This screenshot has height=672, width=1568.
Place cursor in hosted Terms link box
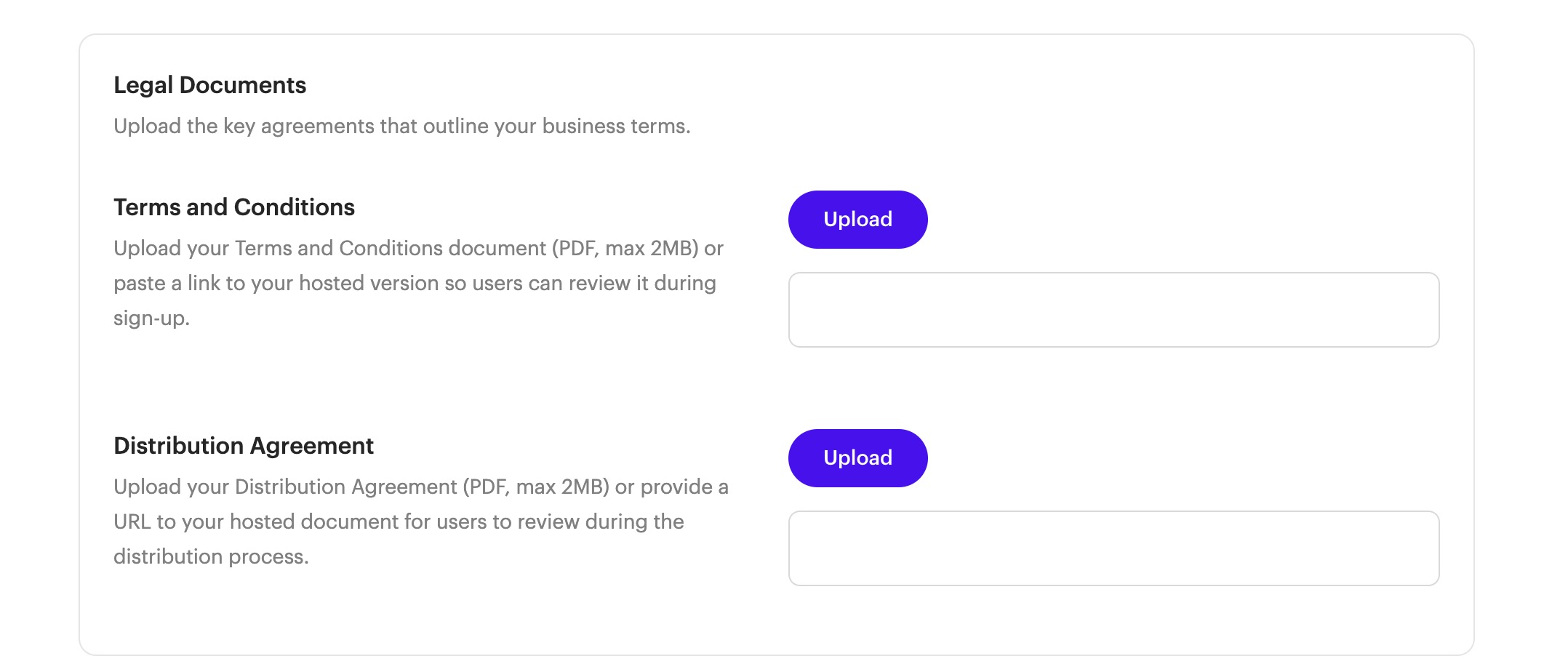[1113, 310]
